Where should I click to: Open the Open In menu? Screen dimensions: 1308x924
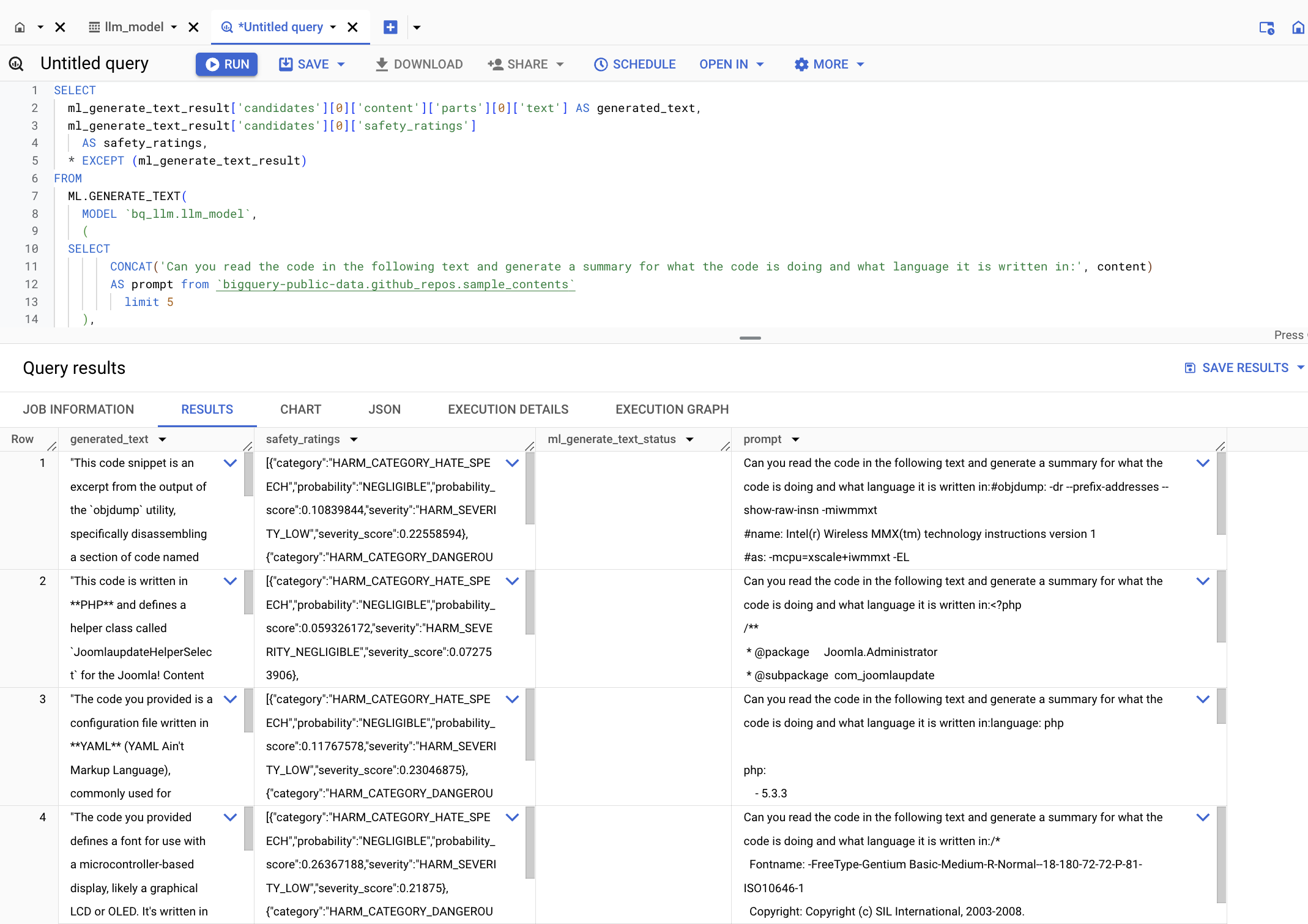coord(732,64)
